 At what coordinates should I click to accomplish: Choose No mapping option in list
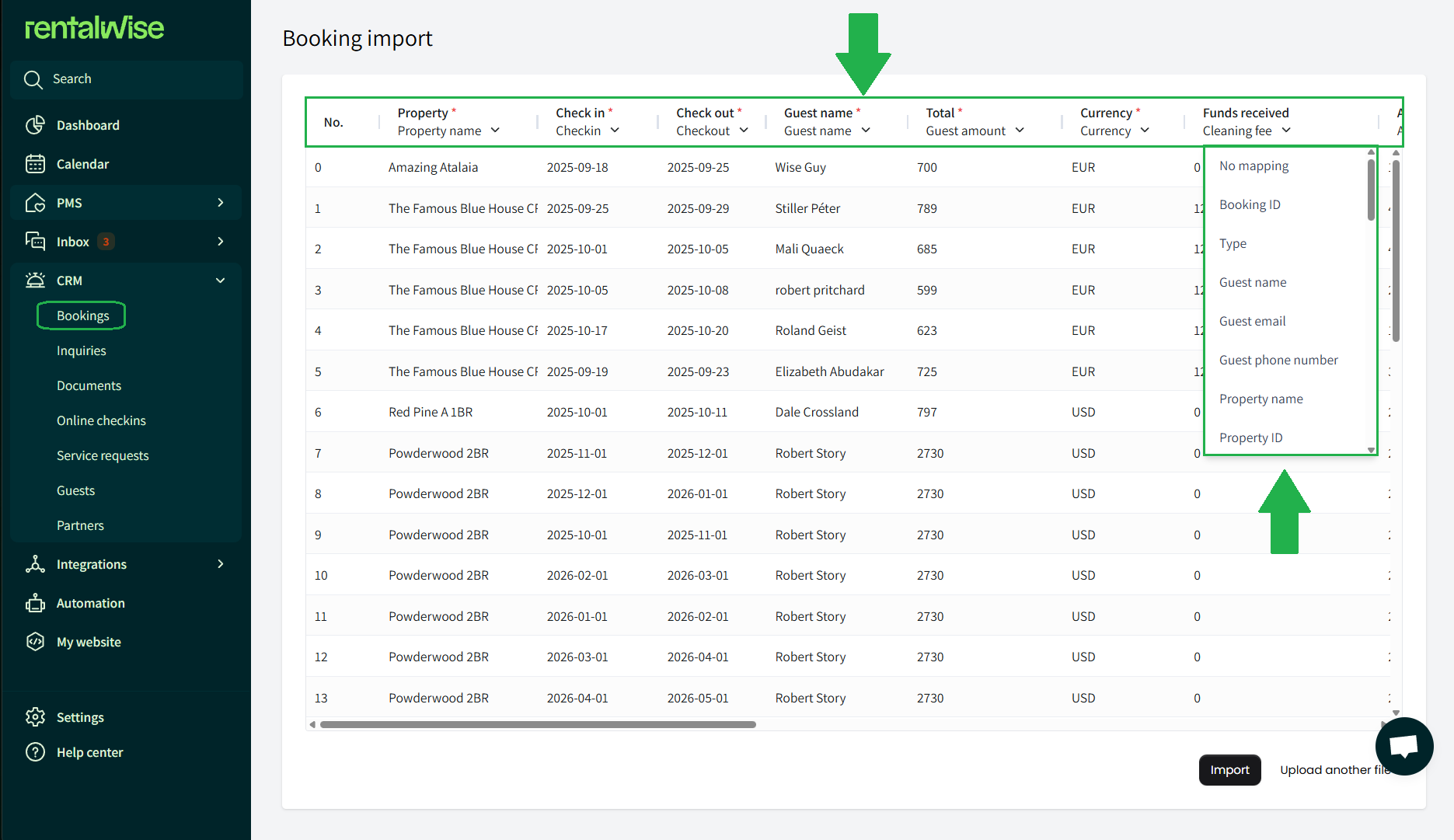(1254, 166)
